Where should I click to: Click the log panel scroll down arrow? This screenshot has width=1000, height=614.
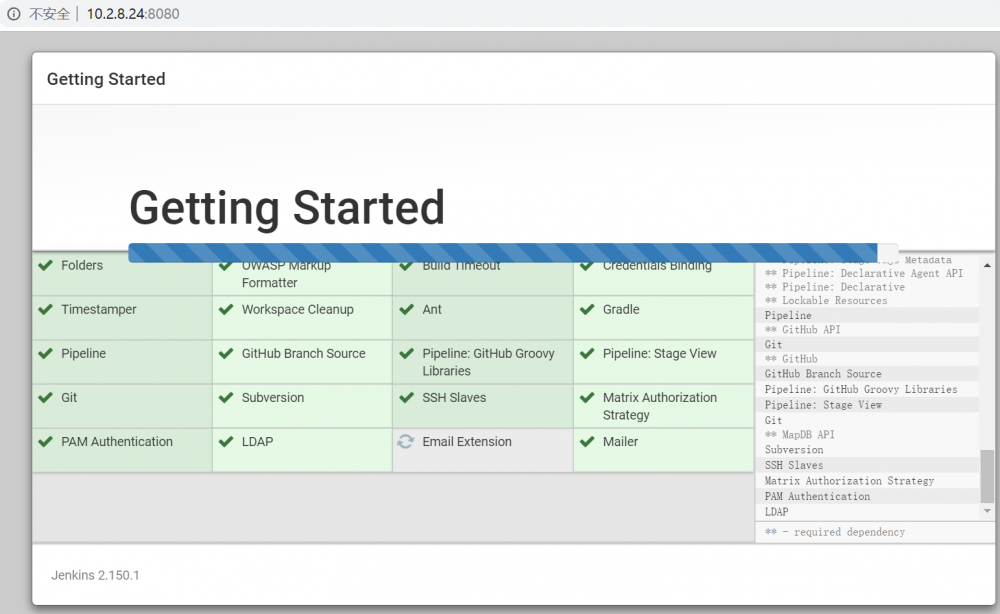[x=988, y=511]
